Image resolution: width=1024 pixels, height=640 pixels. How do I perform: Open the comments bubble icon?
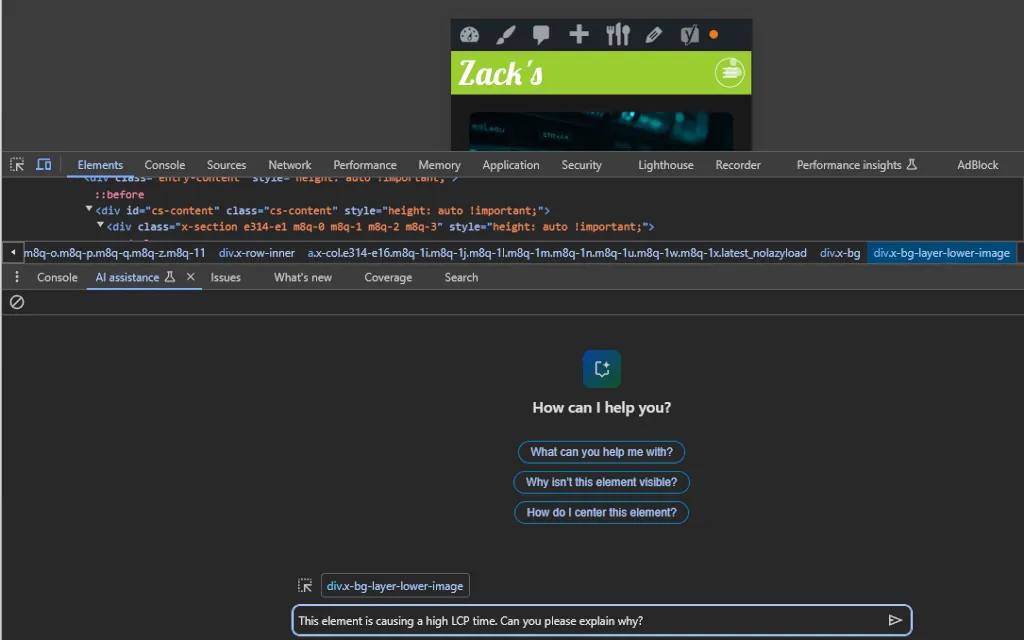coord(541,35)
